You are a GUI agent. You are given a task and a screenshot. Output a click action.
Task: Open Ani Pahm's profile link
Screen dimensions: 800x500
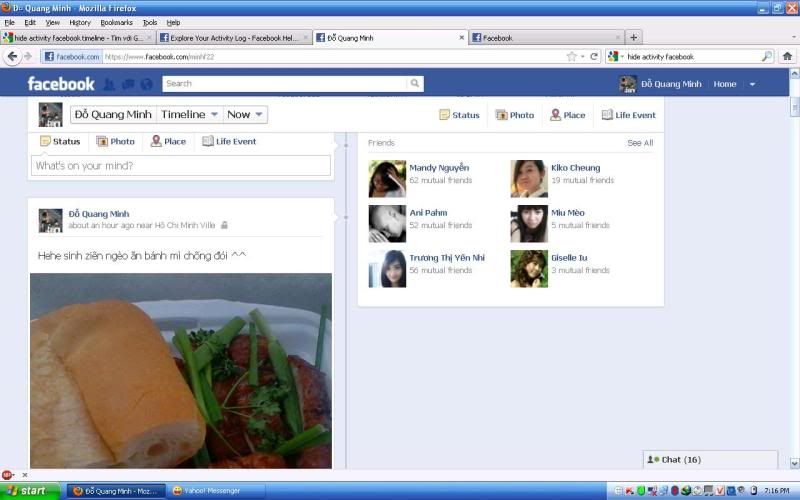click(428, 212)
